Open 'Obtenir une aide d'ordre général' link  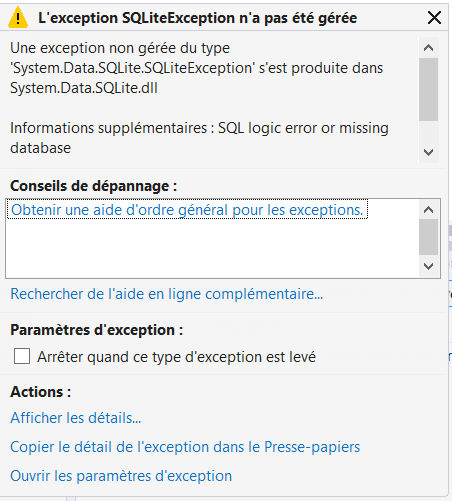pos(187,210)
